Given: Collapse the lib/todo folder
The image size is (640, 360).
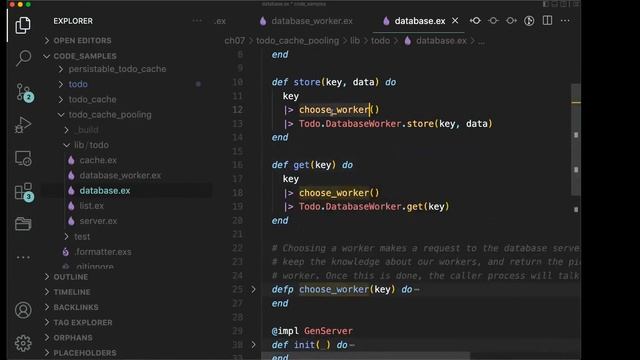Looking at the screenshot, I should click(x=91, y=145).
